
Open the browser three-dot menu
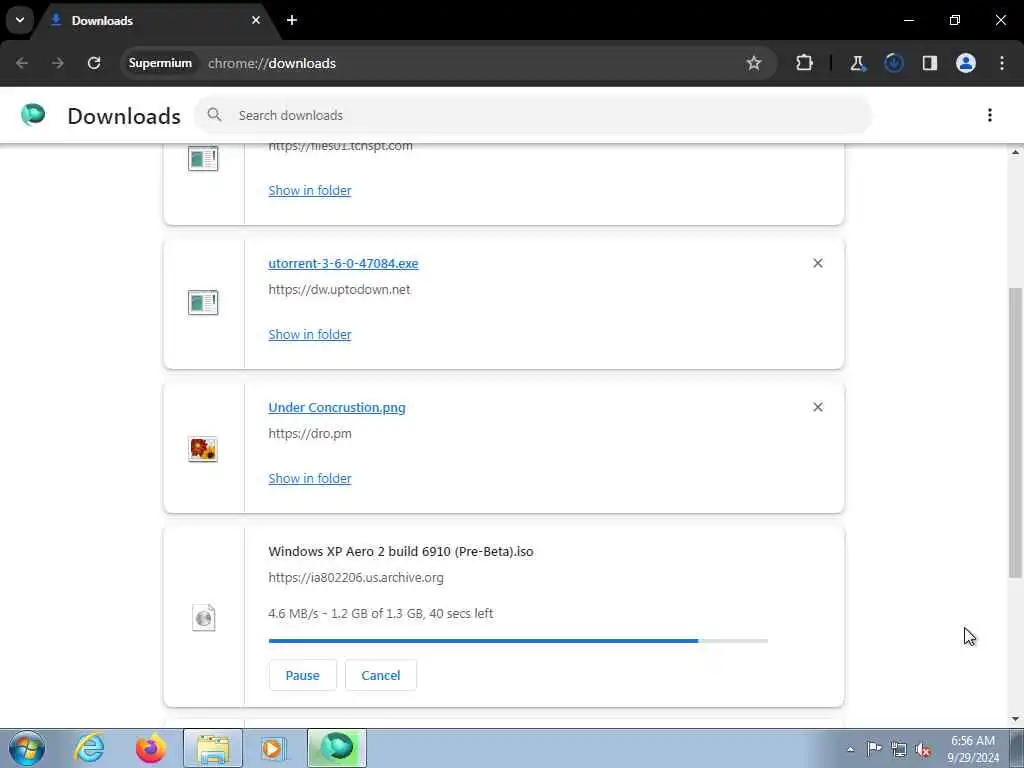(1002, 63)
